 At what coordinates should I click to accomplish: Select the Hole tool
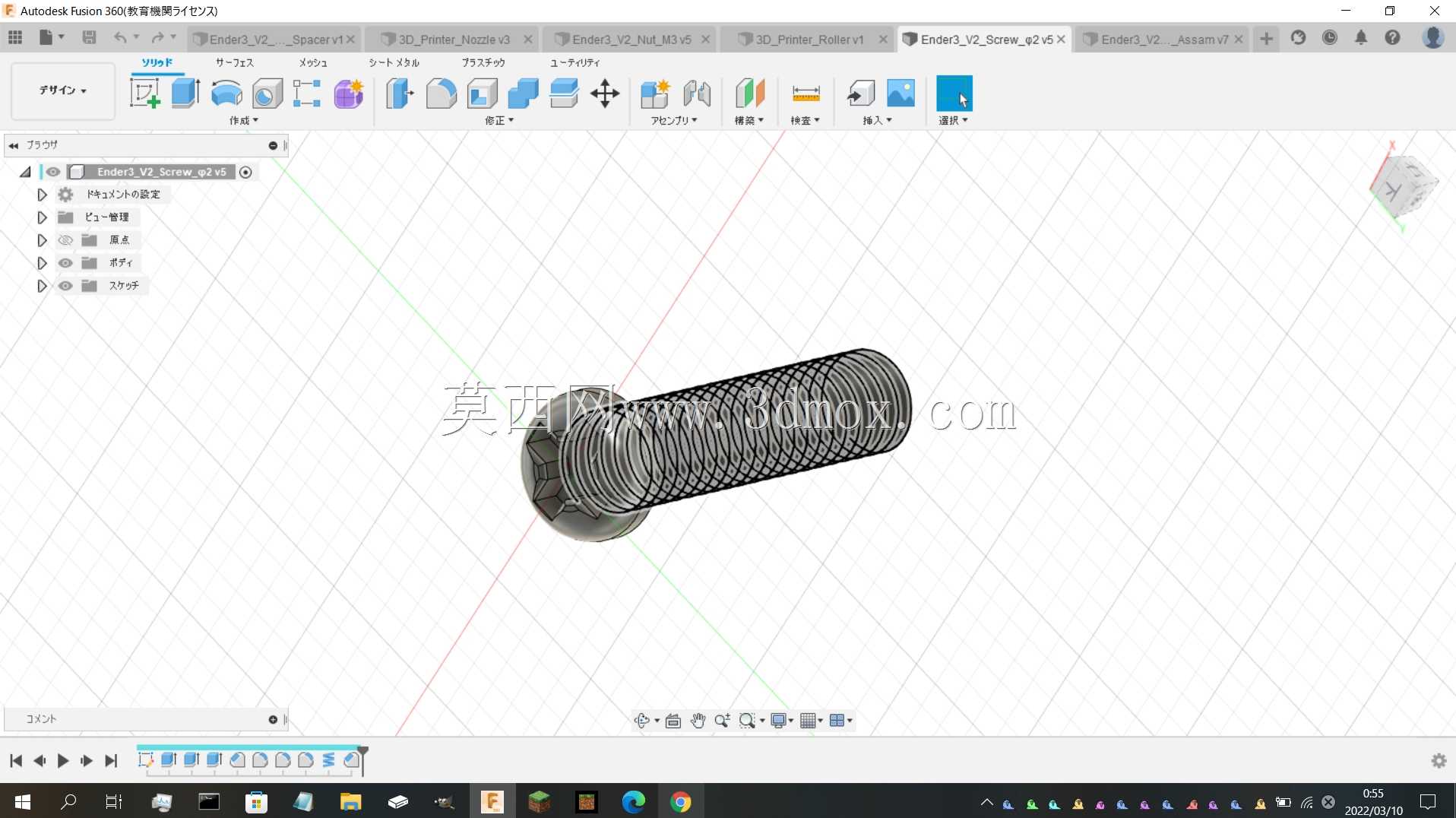(x=267, y=94)
